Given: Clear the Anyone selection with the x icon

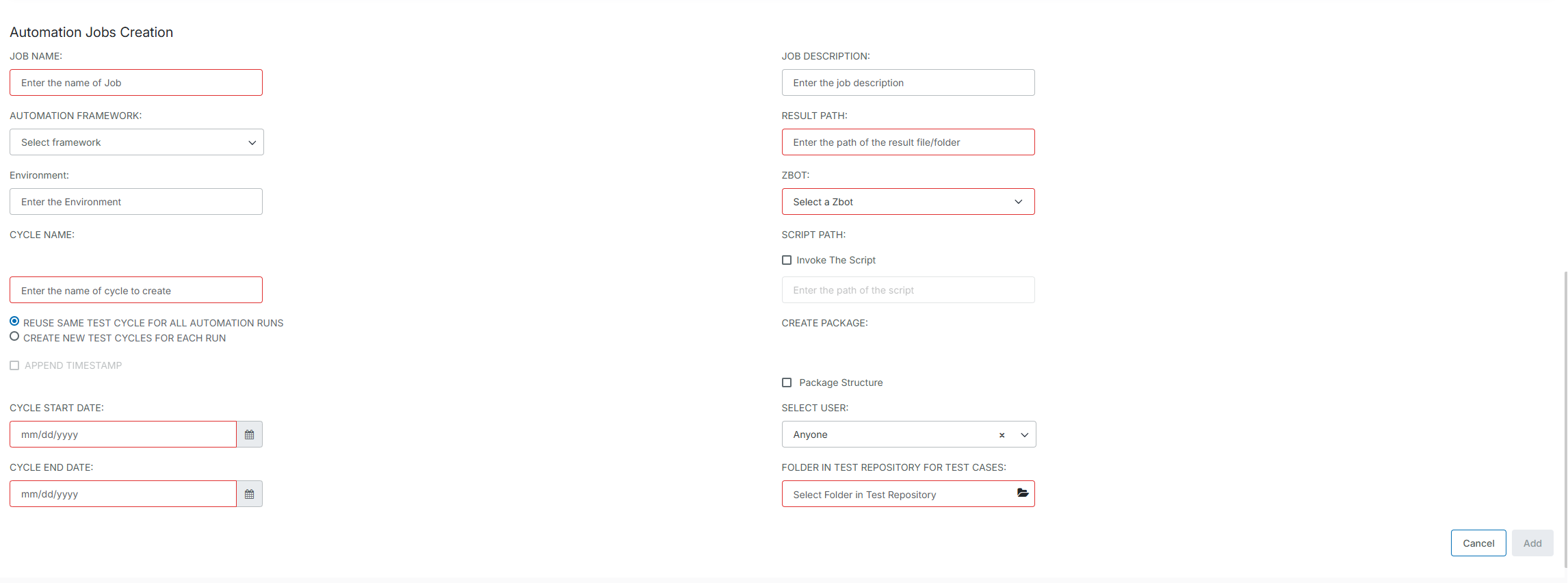Looking at the screenshot, I should [1002, 435].
